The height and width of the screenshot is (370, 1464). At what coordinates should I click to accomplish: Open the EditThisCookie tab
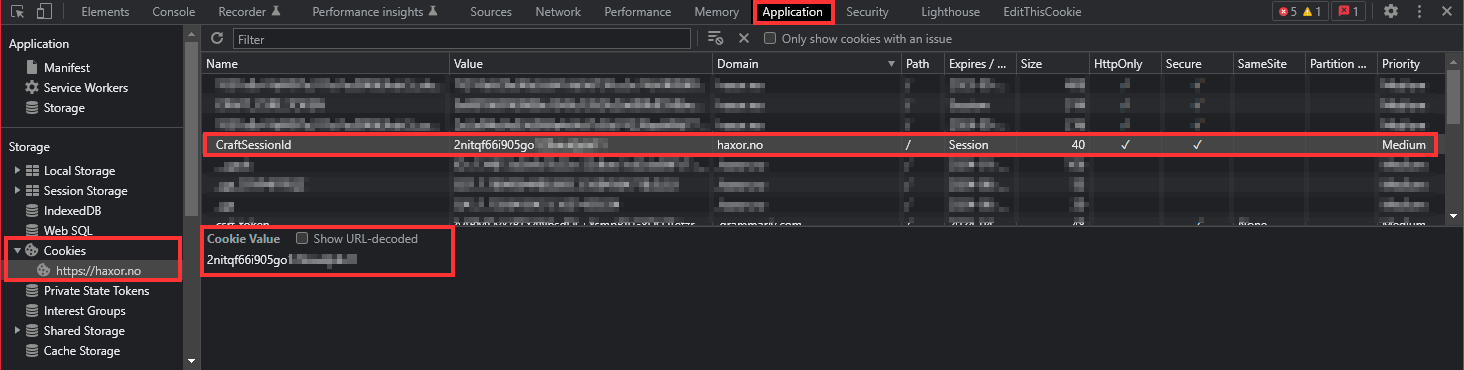[x=1042, y=12]
